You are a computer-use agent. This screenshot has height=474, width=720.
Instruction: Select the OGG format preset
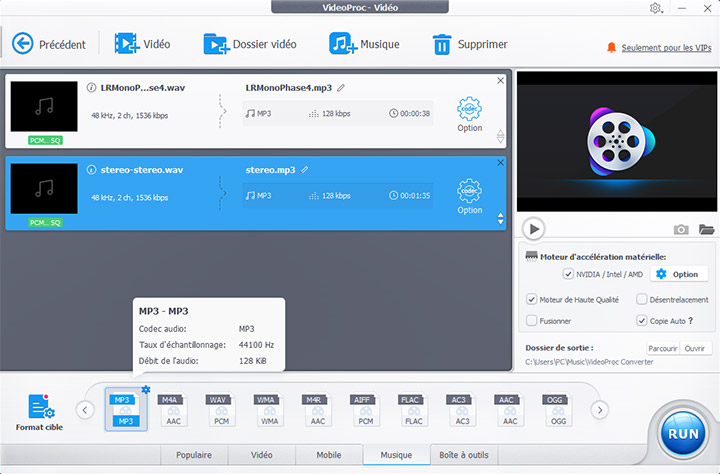(x=558, y=410)
